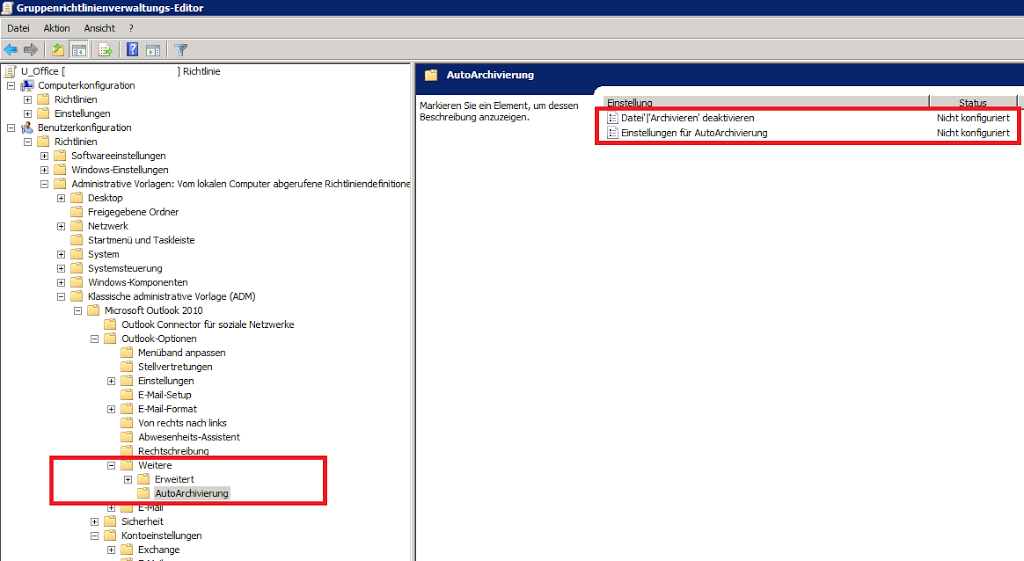Sort list by Status column header
The height and width of the screenshot is (561, 1024).
point(972,103)
